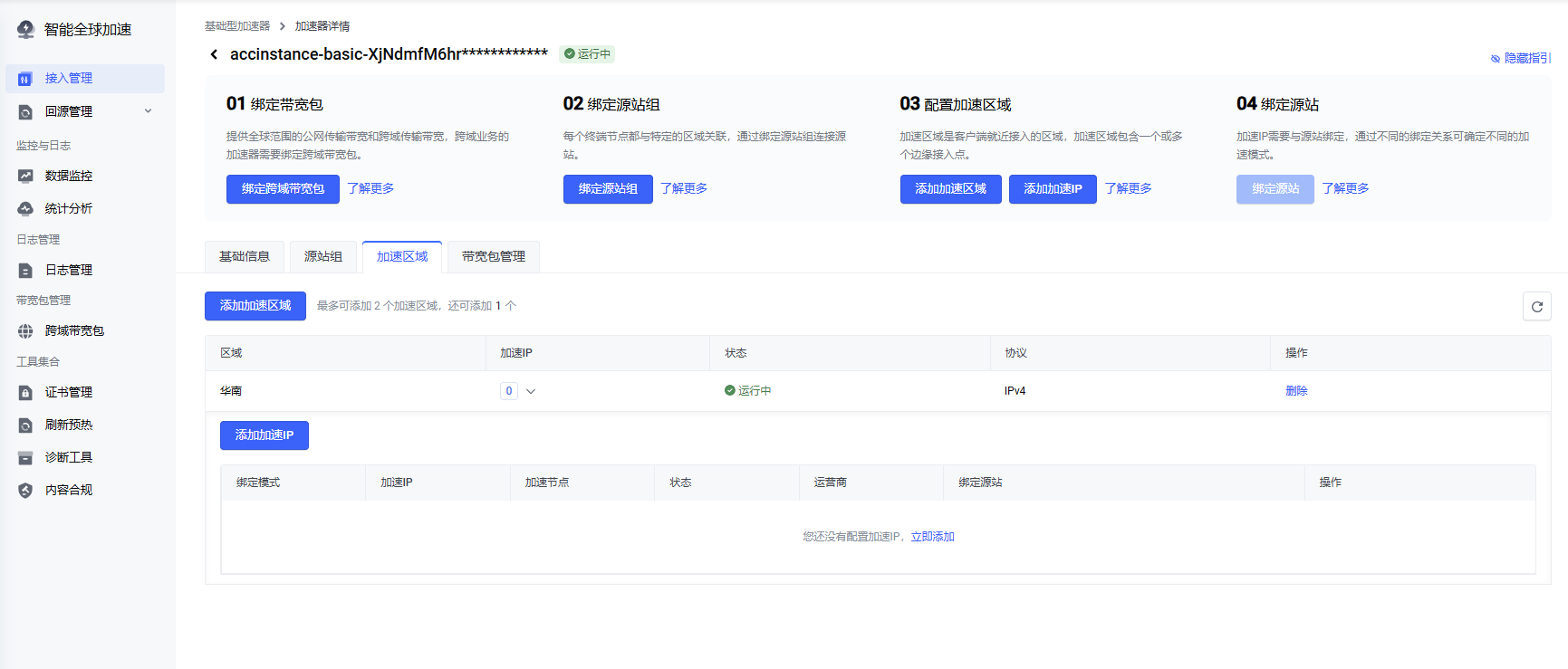The width and height of the screenshot is (1568, 669).
Task: Switch to the 带宽包管理 tab
Action: [494, 257]
